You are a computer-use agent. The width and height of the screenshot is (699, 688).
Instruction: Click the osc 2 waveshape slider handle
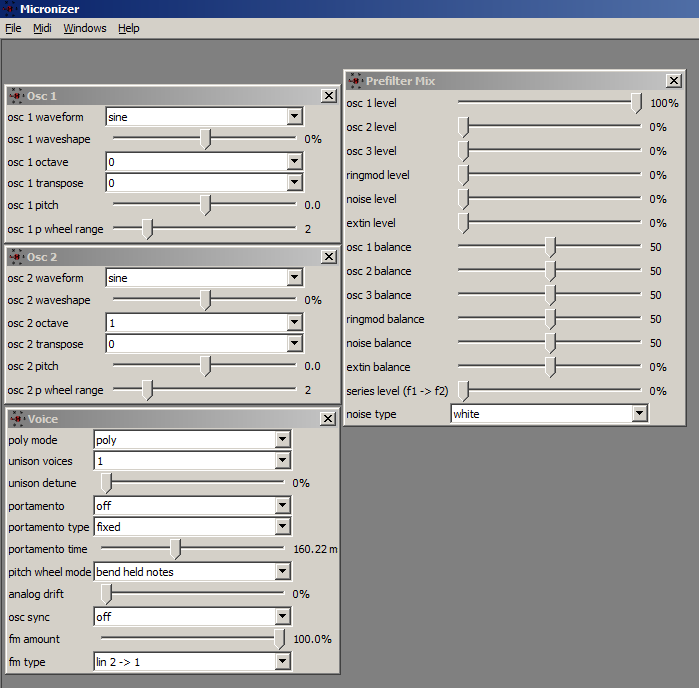click(x=205, y=300)
